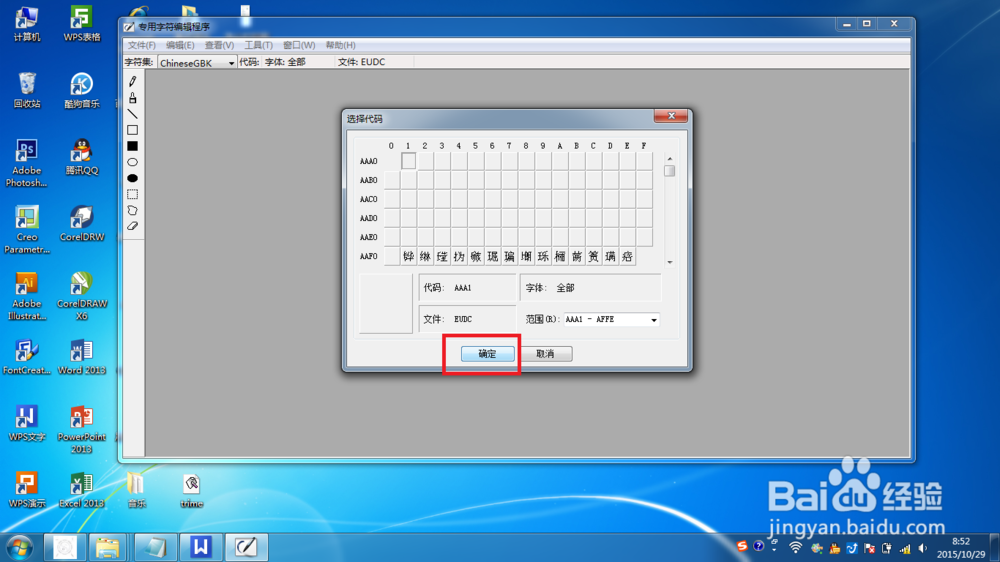
Task: Open the 查看(V) menu
Action: click(x=219, y=45)
